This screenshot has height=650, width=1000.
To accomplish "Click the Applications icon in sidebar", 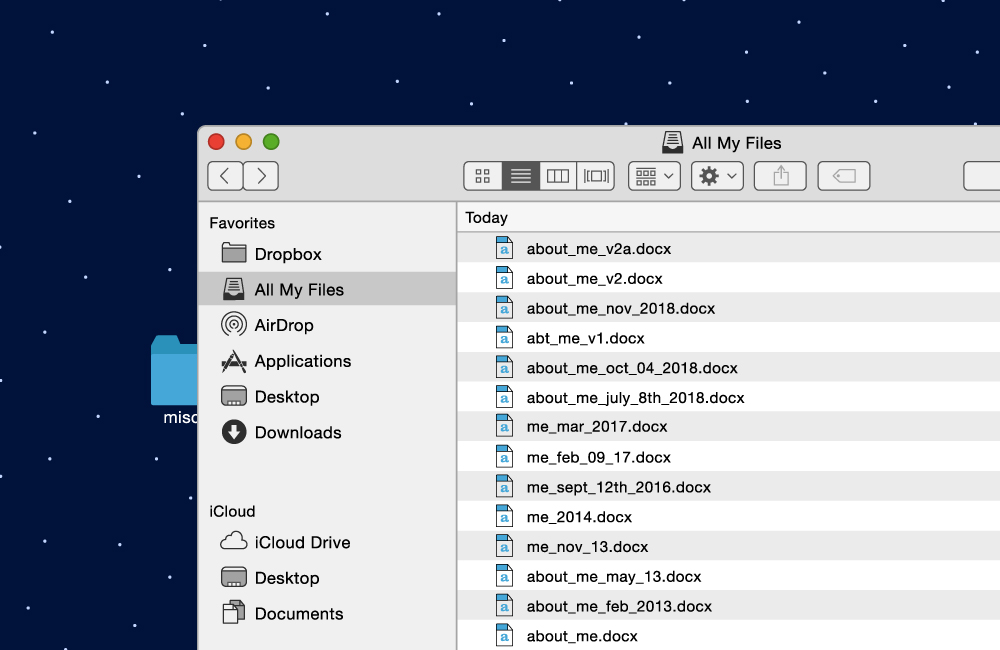I will coord(233,361).
